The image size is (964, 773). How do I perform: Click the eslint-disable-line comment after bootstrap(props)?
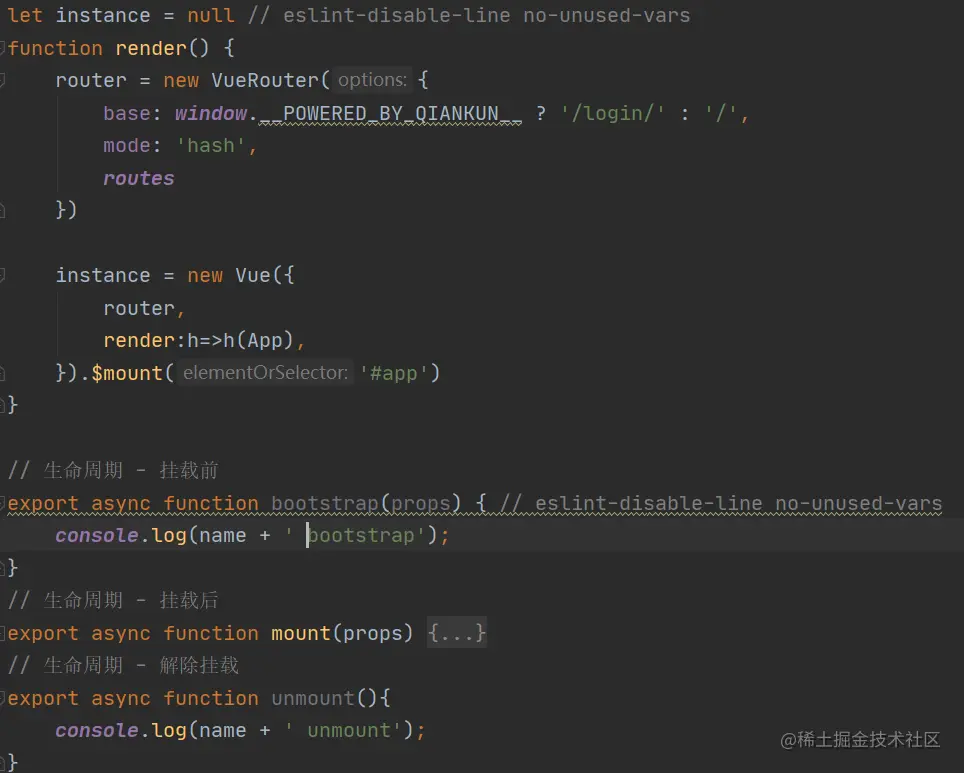point(721,503)
